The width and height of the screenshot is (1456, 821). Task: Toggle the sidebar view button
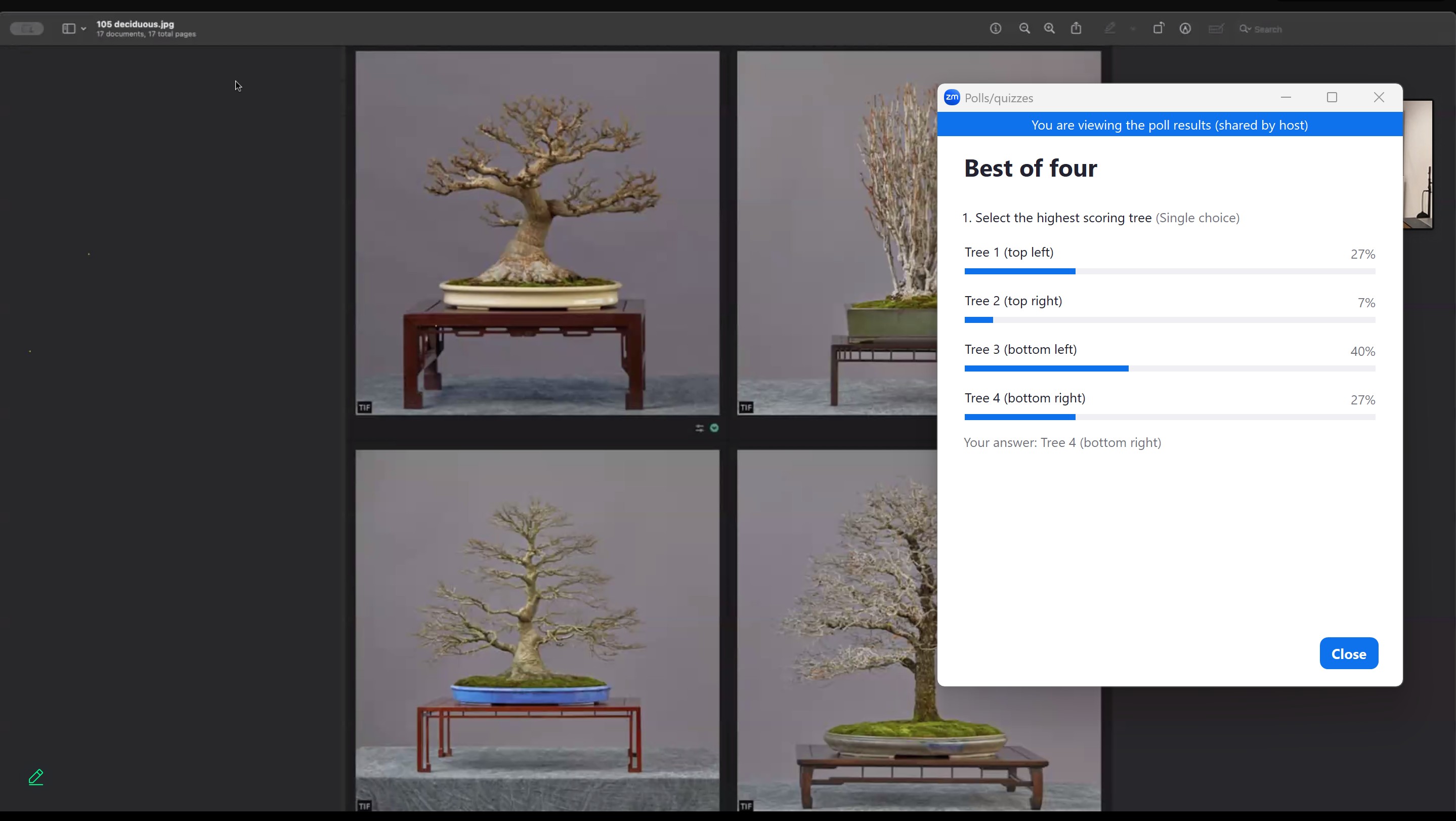(68, 29)
